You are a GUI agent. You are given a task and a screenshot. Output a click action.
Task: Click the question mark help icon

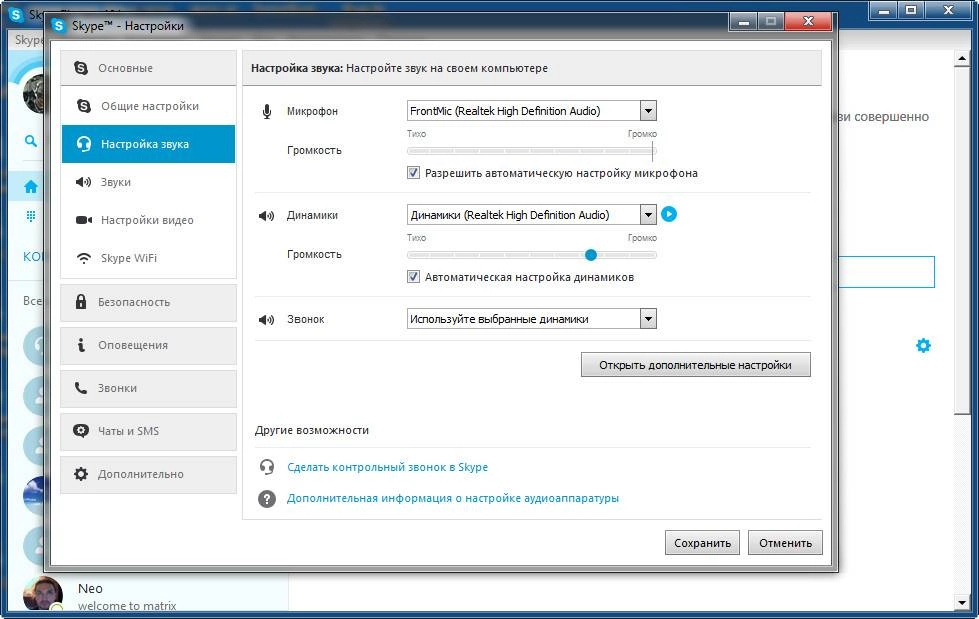tap(267, 498)
